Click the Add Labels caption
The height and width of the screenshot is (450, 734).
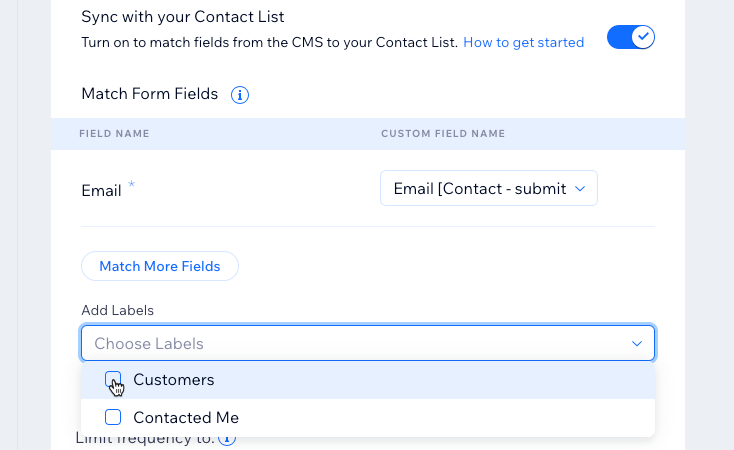click(x=117, y=310)
